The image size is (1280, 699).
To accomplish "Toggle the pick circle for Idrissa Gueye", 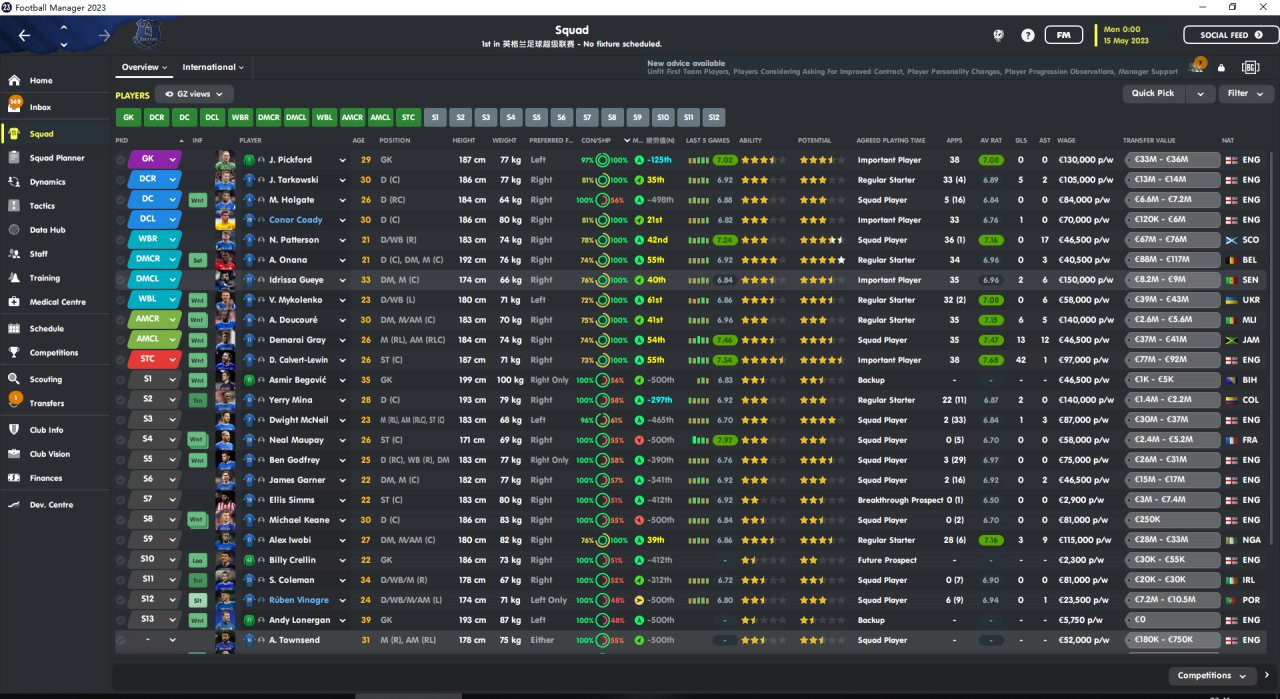I will coord(121,280).
